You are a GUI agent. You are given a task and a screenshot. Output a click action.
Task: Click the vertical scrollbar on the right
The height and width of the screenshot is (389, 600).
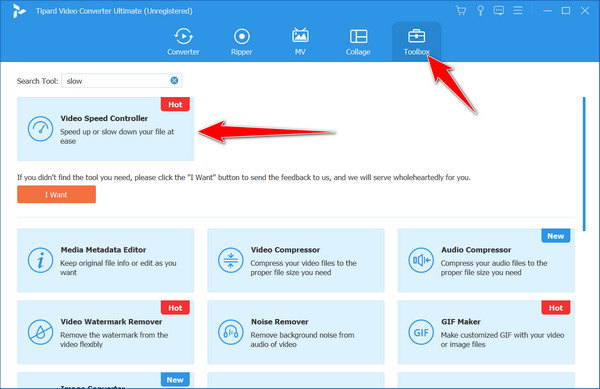(584, 164)
